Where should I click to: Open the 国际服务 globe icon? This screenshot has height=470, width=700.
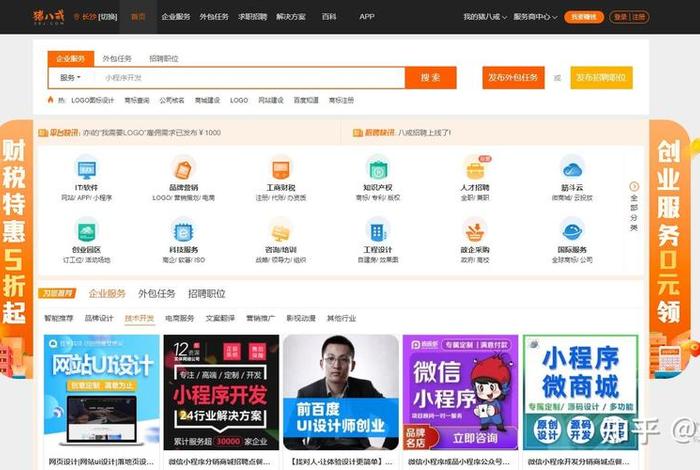572,231
